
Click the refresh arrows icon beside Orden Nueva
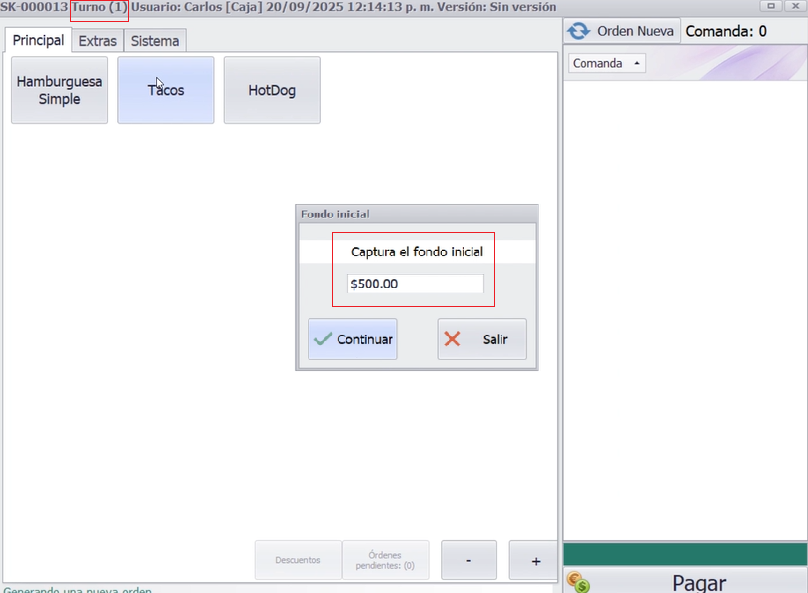578,31
